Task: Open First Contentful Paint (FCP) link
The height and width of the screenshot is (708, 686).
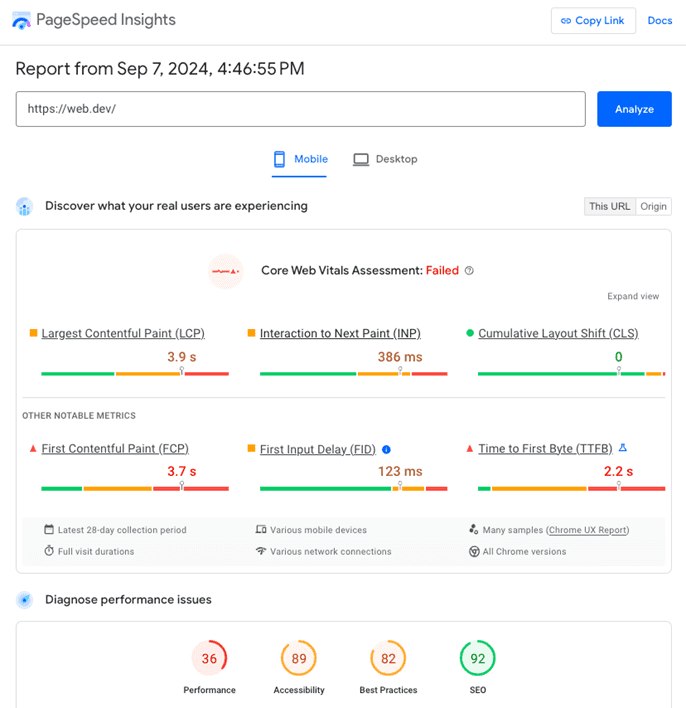Action: click(115, 448)
